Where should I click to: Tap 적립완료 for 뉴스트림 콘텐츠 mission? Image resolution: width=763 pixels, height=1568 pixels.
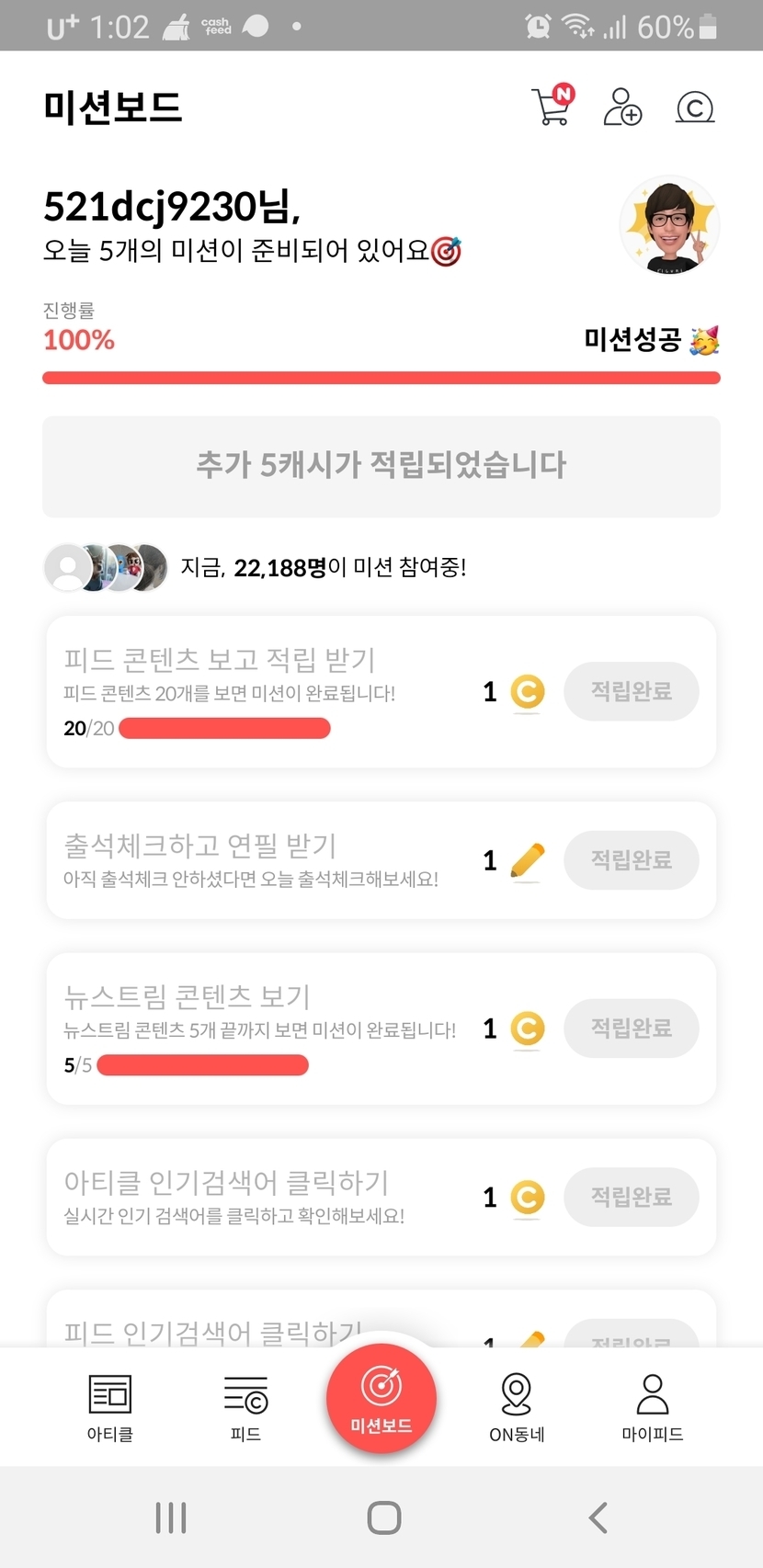pos(632,1028)
